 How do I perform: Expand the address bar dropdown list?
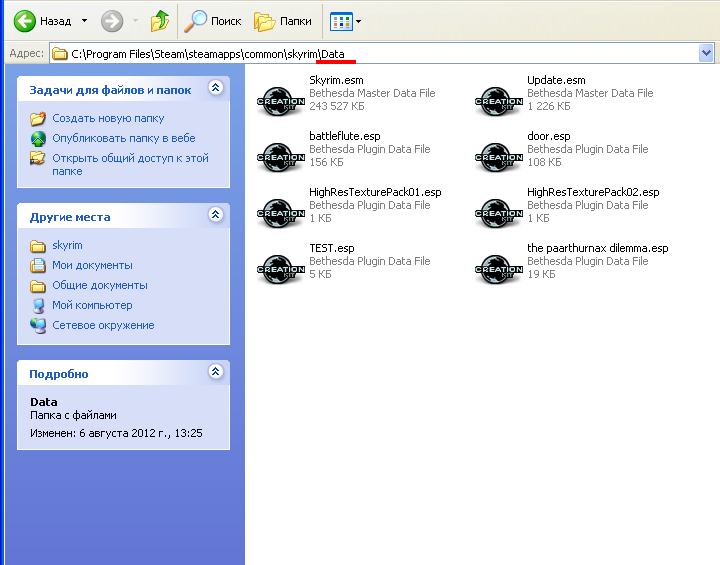click(706, 54)
